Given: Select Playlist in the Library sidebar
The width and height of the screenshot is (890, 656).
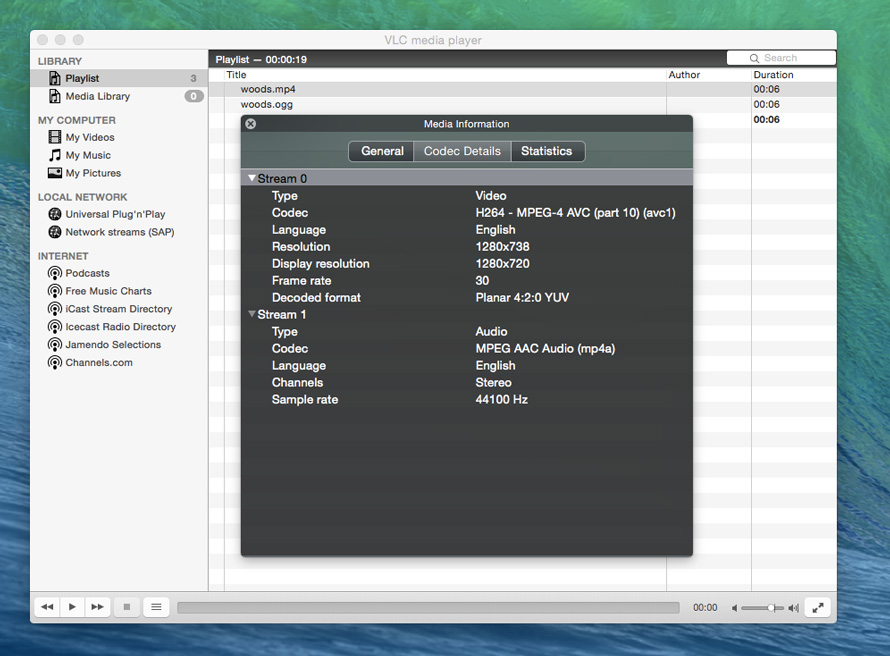Looking at the screenshot, I should [x=119, y=78].
